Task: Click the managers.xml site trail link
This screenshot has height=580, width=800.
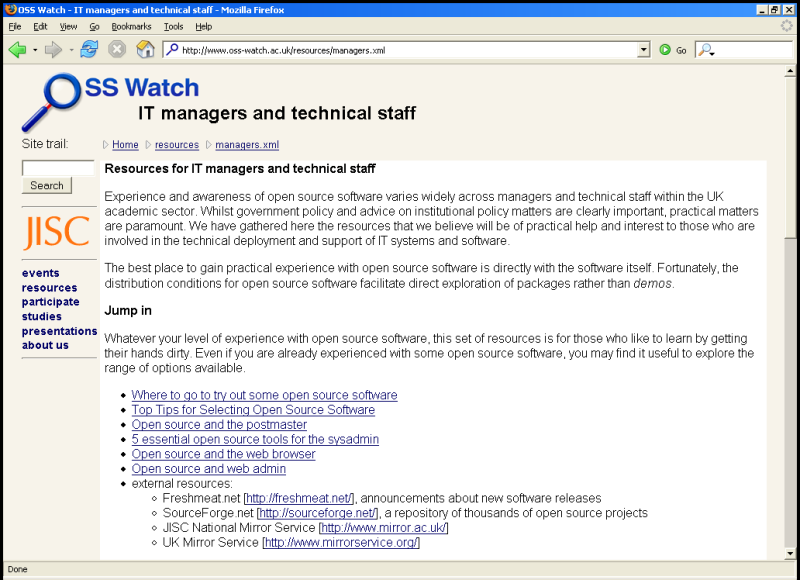Action: click(x=247, y=145)
